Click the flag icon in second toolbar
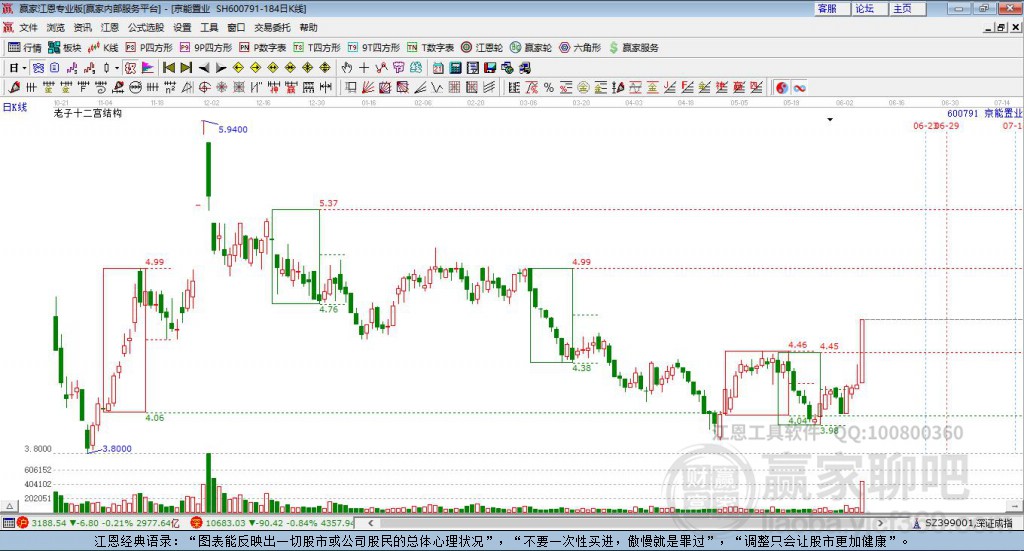 tap(148, 68)
